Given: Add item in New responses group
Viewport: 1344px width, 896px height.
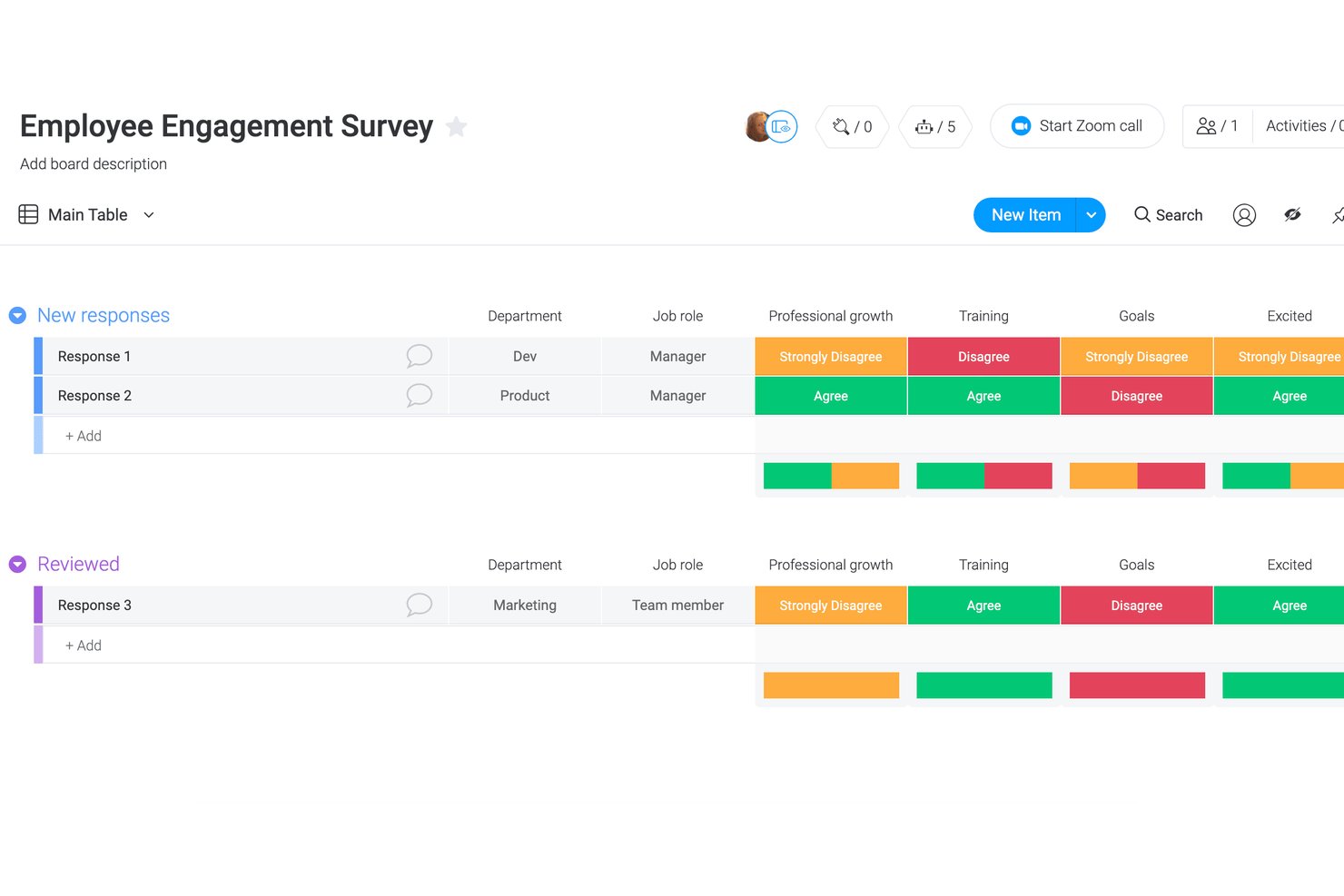Looking at the screenshot, I should point(84,436).
